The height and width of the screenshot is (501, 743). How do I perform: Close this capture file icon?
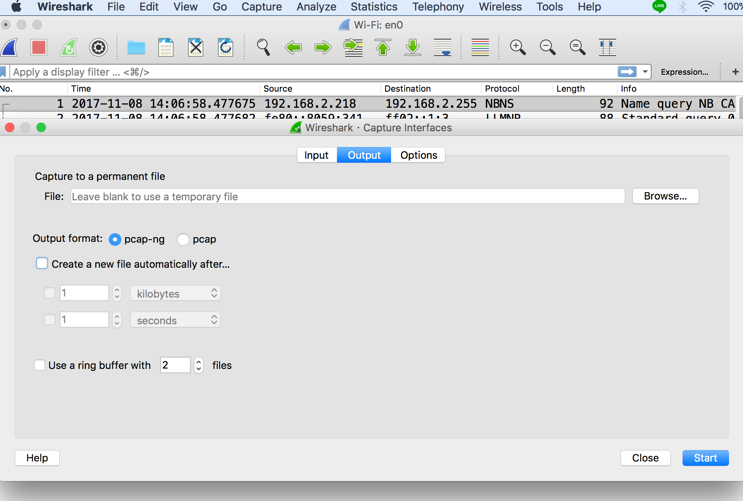[196, 47]
